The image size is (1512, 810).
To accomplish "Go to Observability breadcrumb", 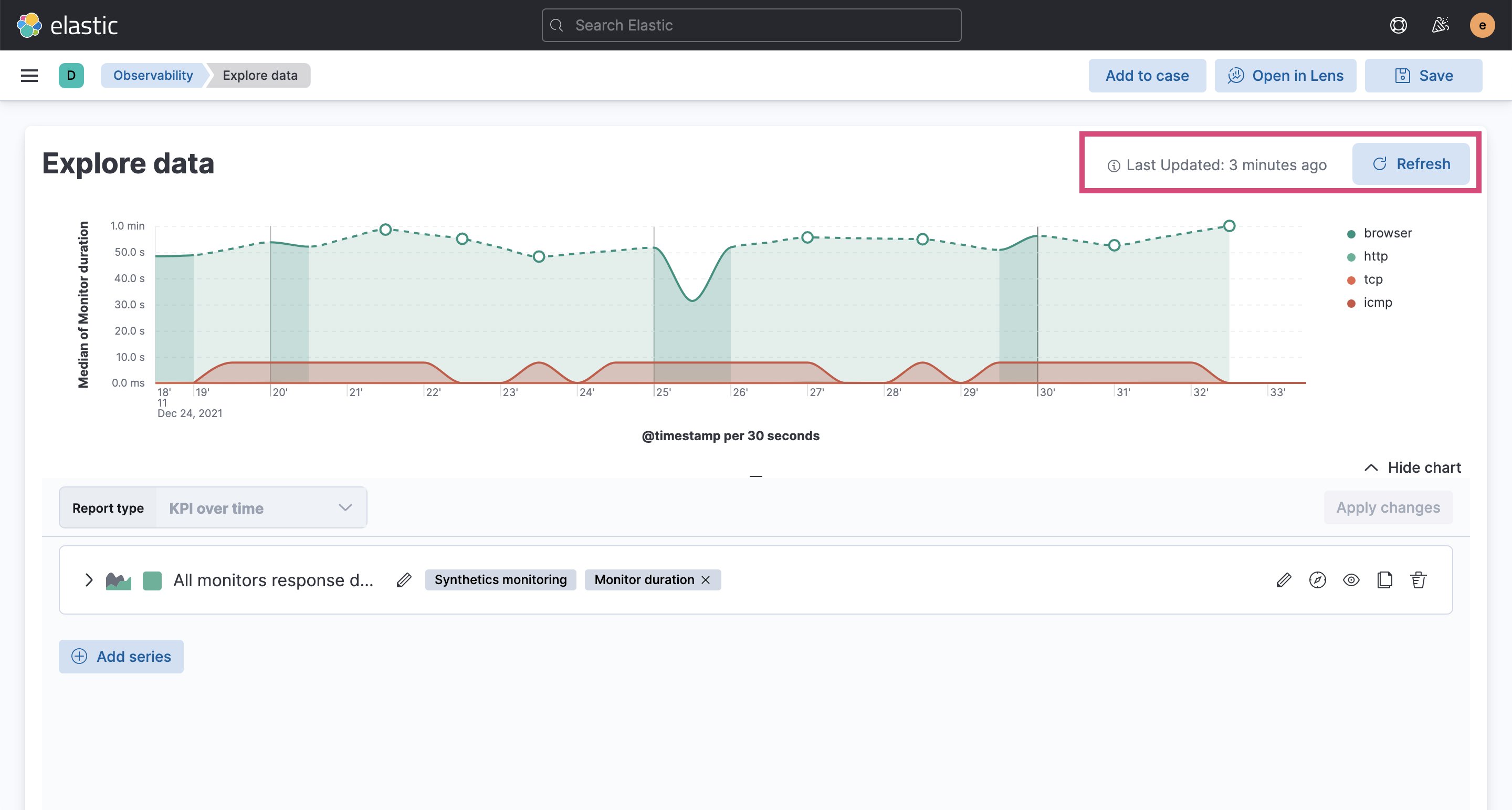I will [153, 76].
